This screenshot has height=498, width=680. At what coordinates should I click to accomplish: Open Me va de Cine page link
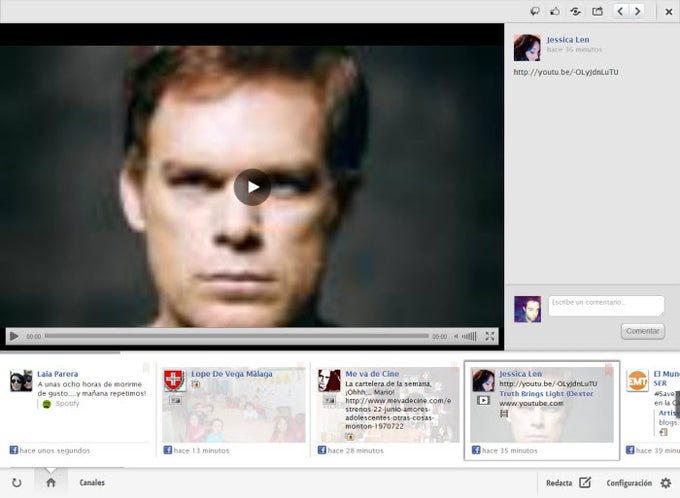tap(372, 374)
